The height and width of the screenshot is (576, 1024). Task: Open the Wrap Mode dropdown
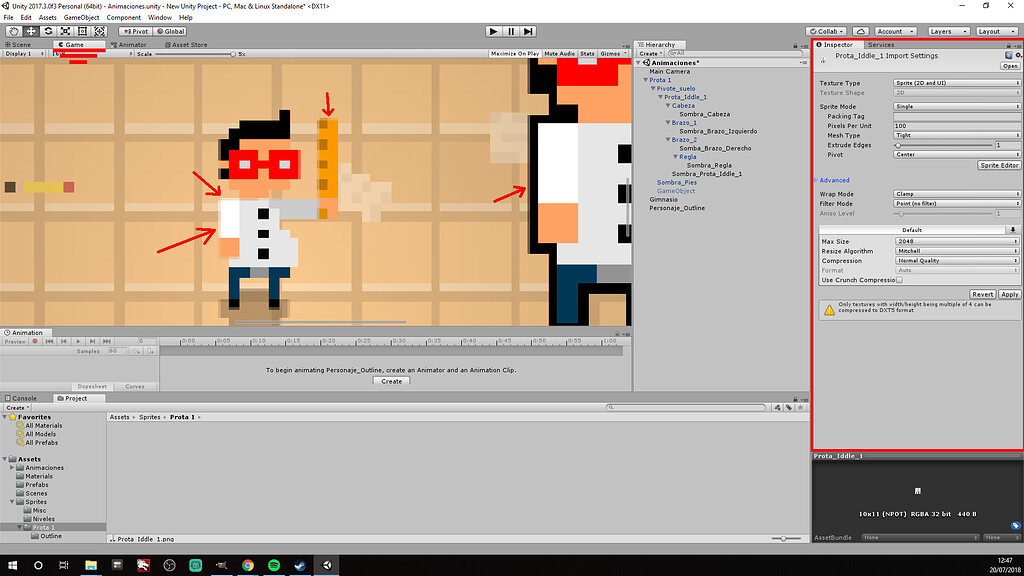(x=955, y=193)
